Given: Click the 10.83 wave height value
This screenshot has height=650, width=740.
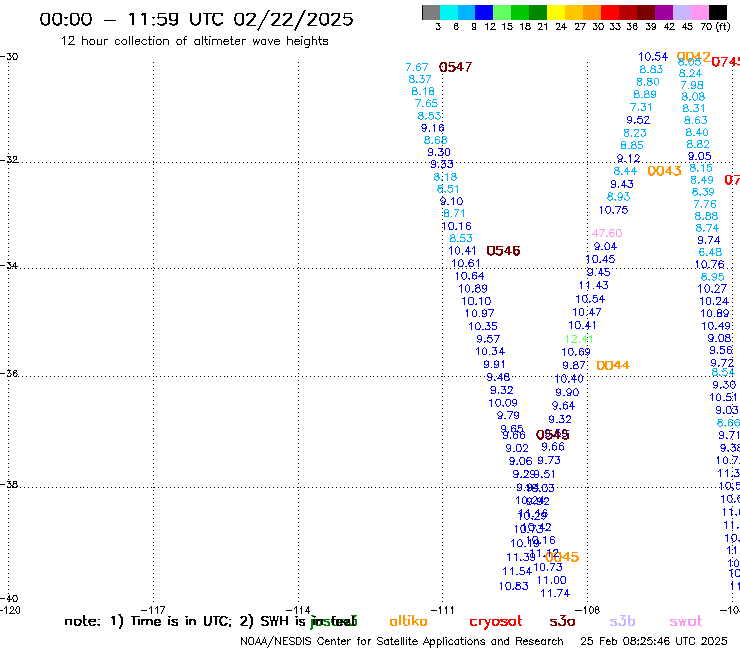Looking at the screenshot, I should (x=513, y=586).
